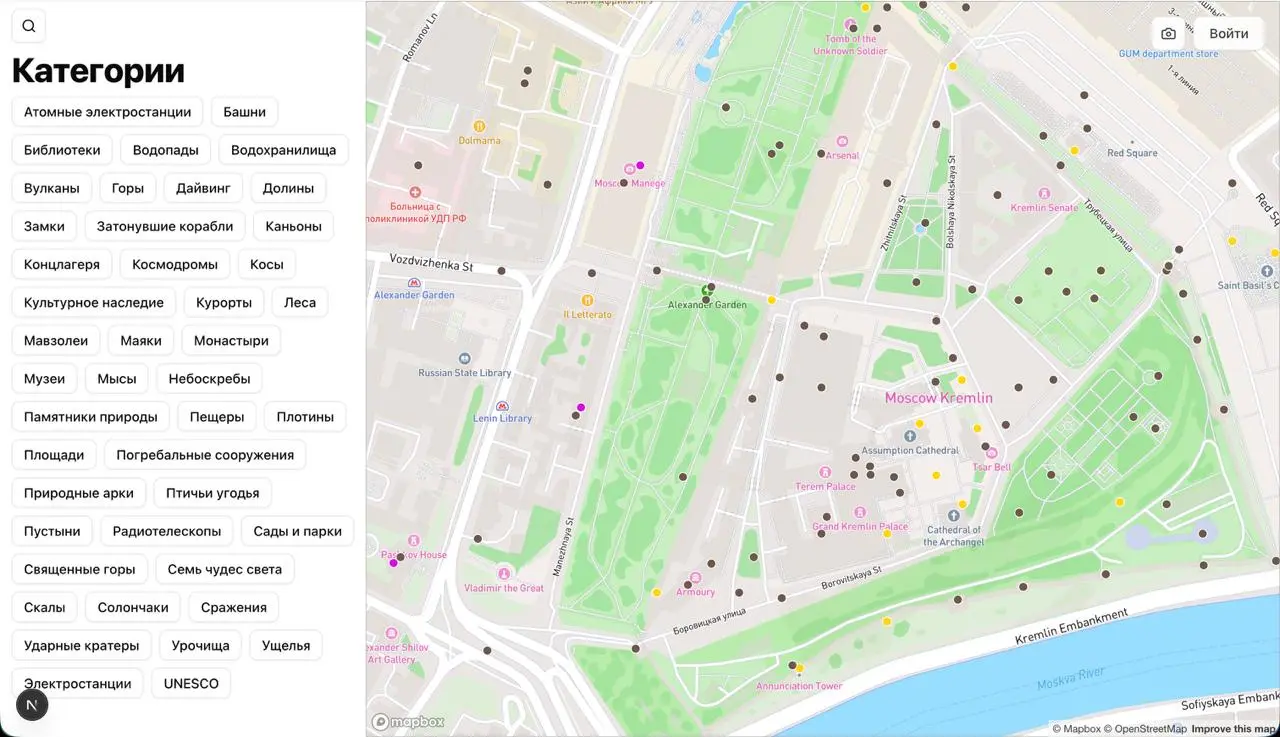Click the camera screenshot icon
Image resolution: width=1280 pixels, height=737 pixels.
click(1168, 34)
